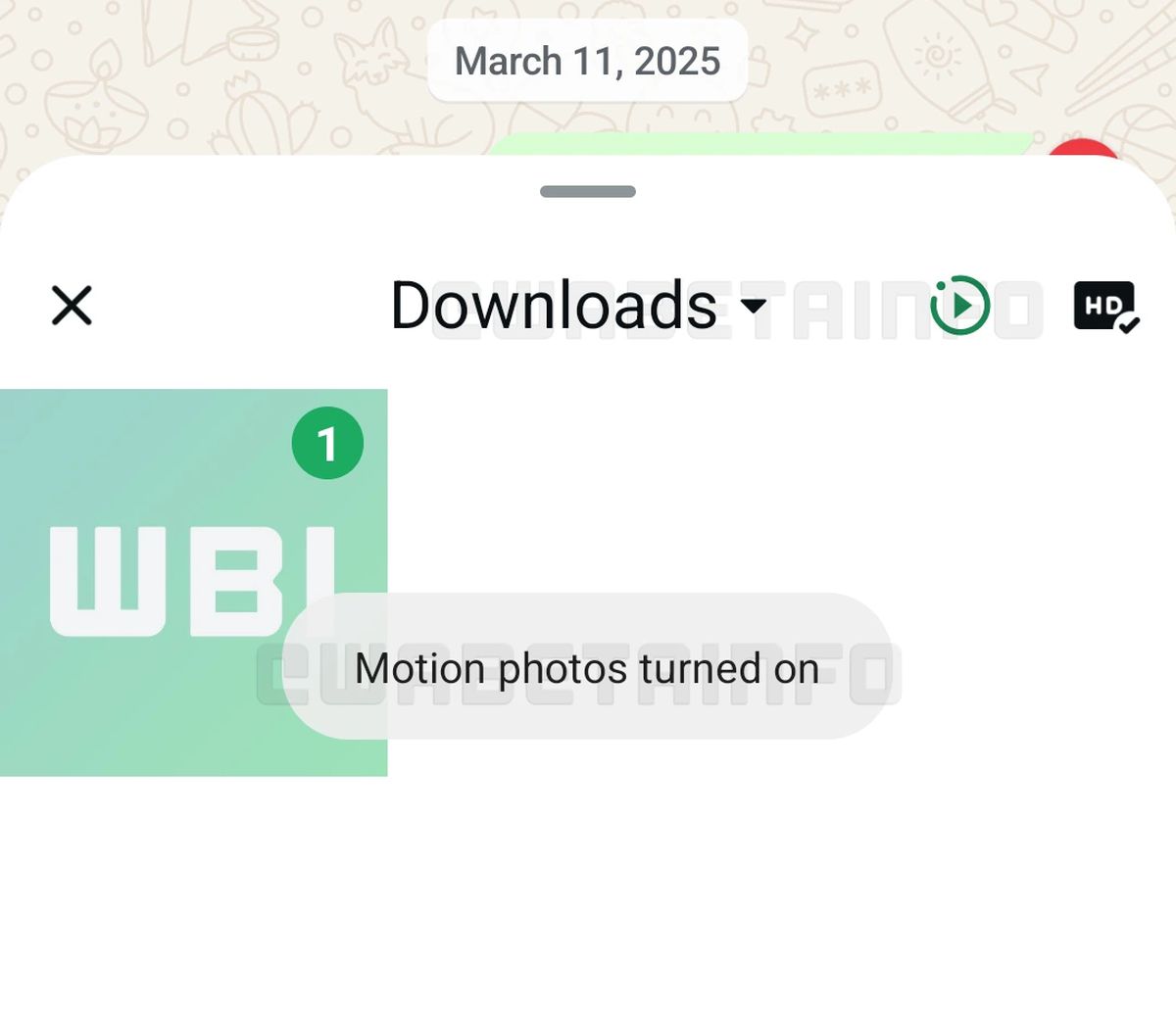Tap the red circular icon beside message bubble

1083,150
